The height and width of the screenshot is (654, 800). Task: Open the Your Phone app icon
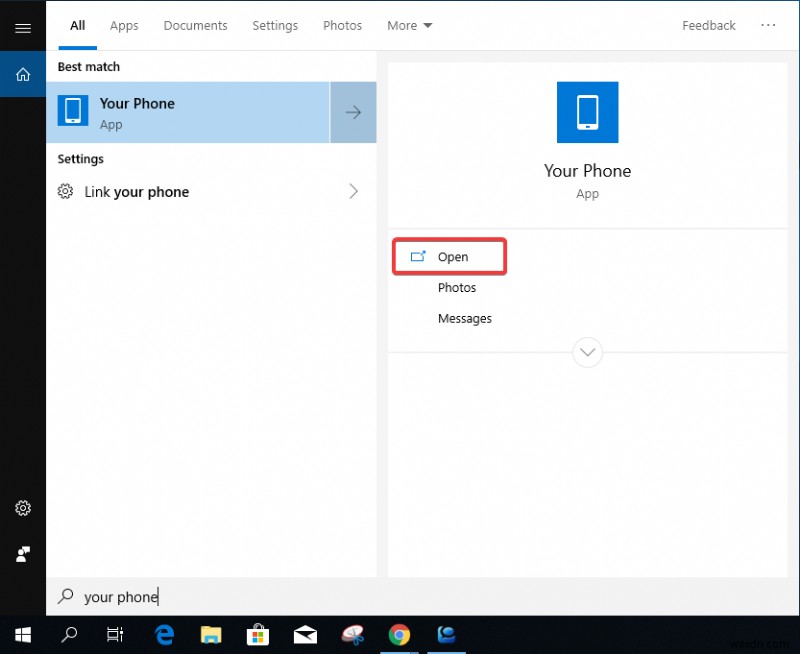[587, 113]
